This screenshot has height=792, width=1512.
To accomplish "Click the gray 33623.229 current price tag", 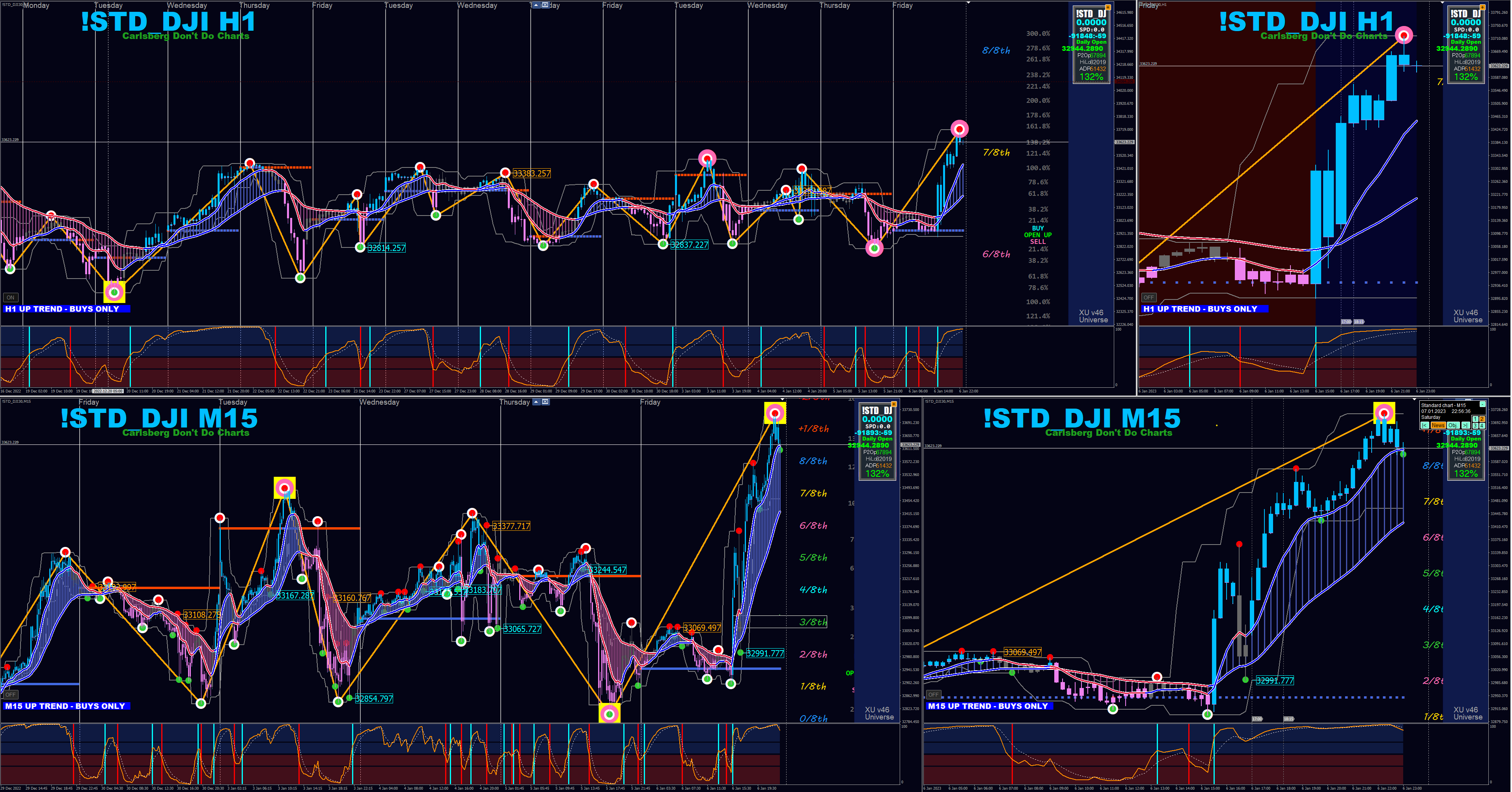I will [x=1124, y=142].
